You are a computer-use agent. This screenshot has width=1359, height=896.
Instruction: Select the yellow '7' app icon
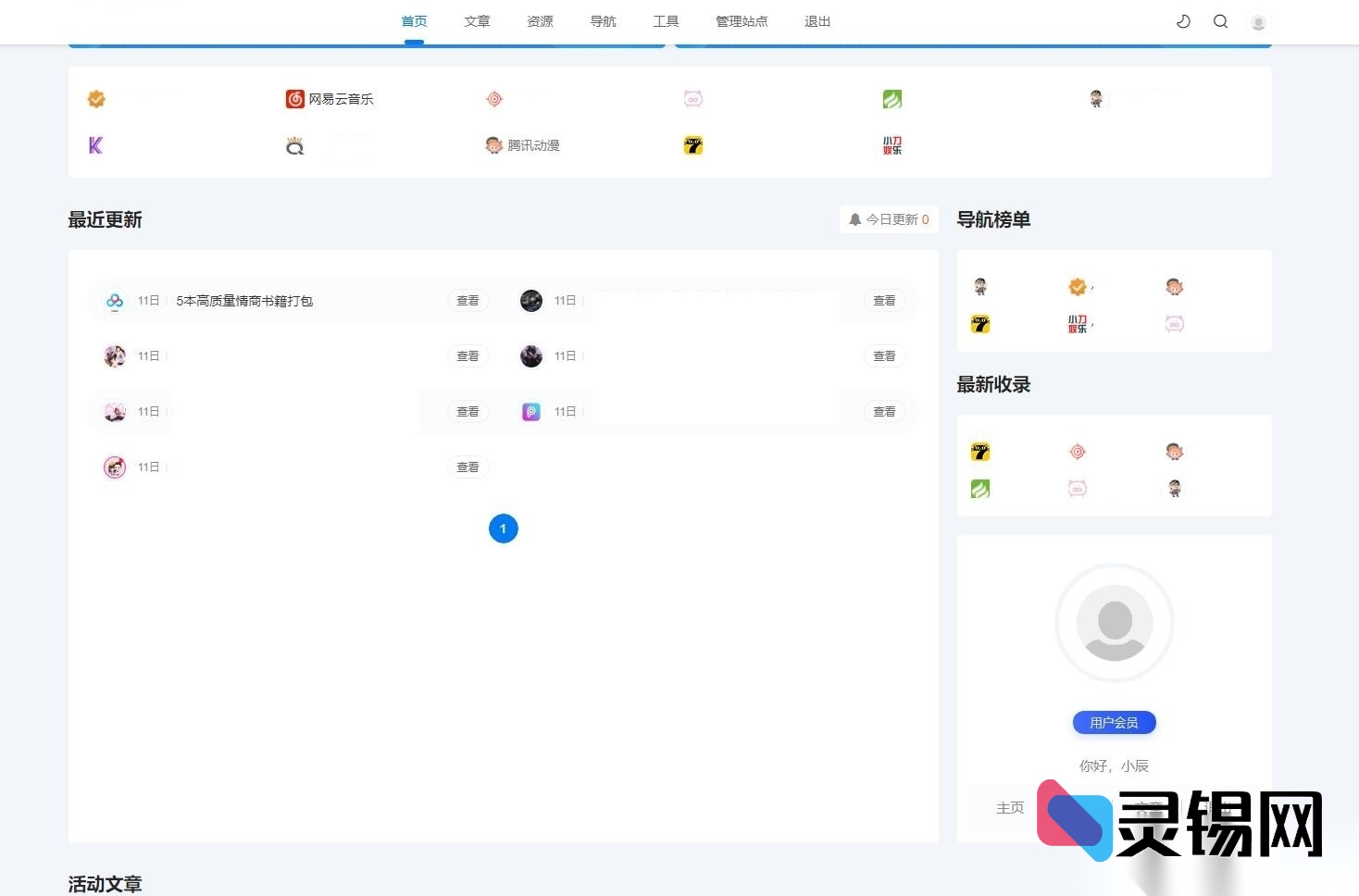692,144
